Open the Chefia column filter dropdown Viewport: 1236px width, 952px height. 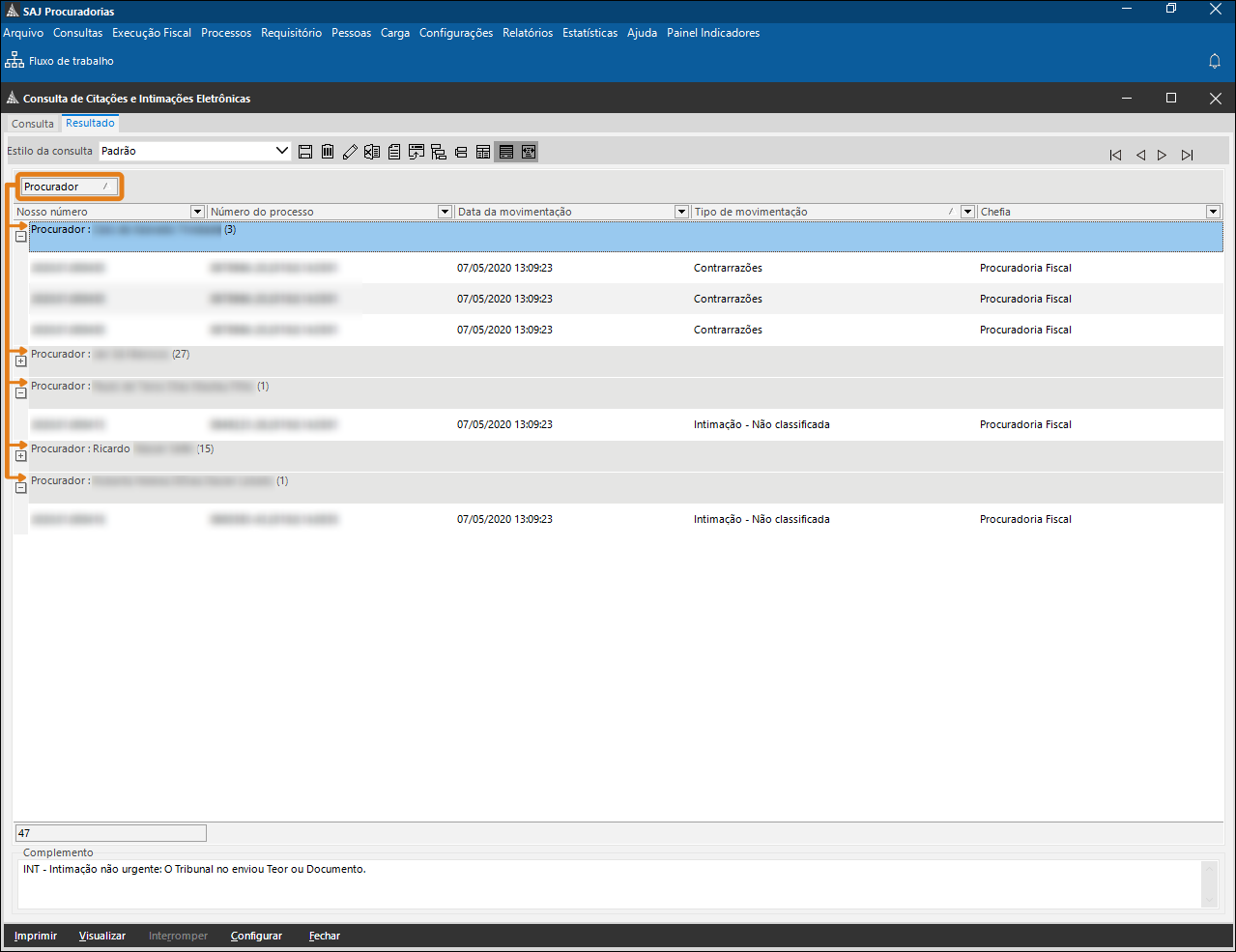pos(1213,212)
